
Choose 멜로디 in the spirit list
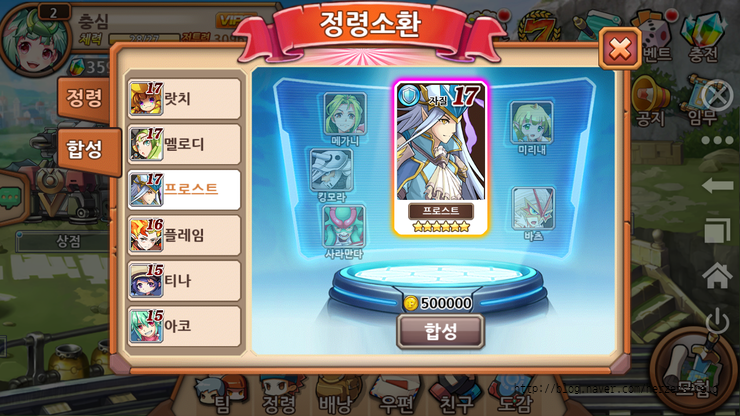click(184, 144)
